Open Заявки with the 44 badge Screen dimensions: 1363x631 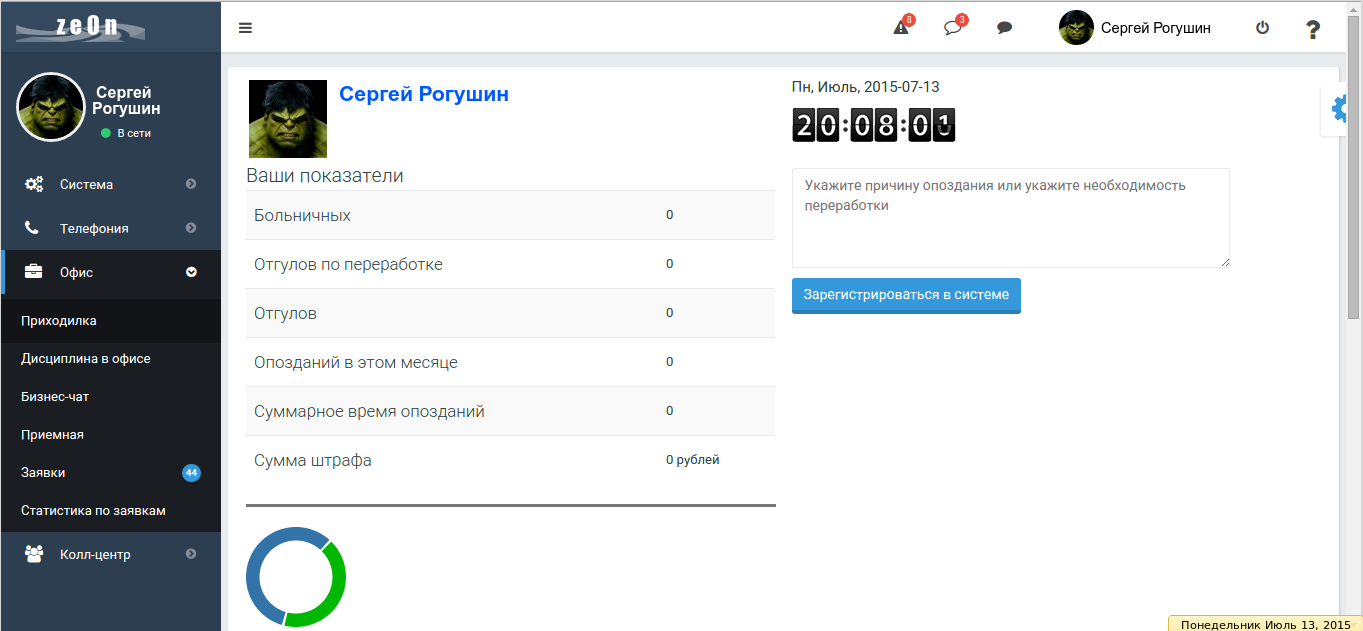[x=45, y=472]
